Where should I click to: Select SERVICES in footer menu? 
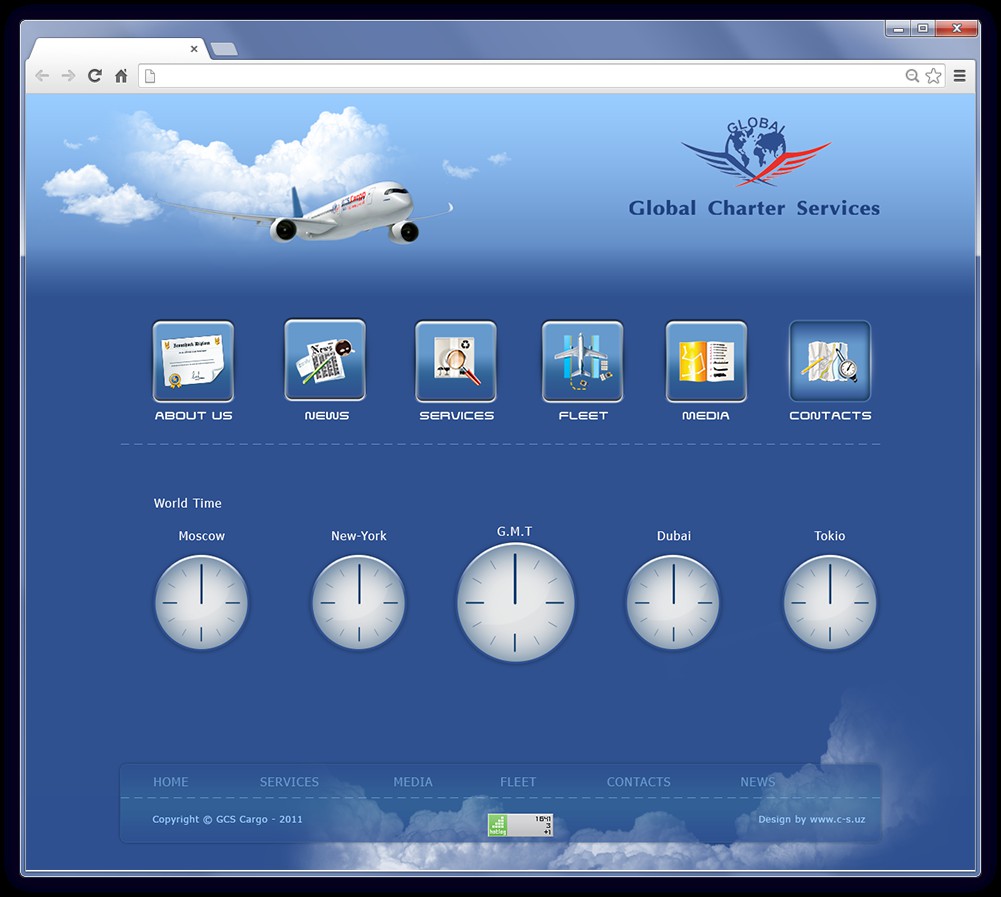(289, 782)
